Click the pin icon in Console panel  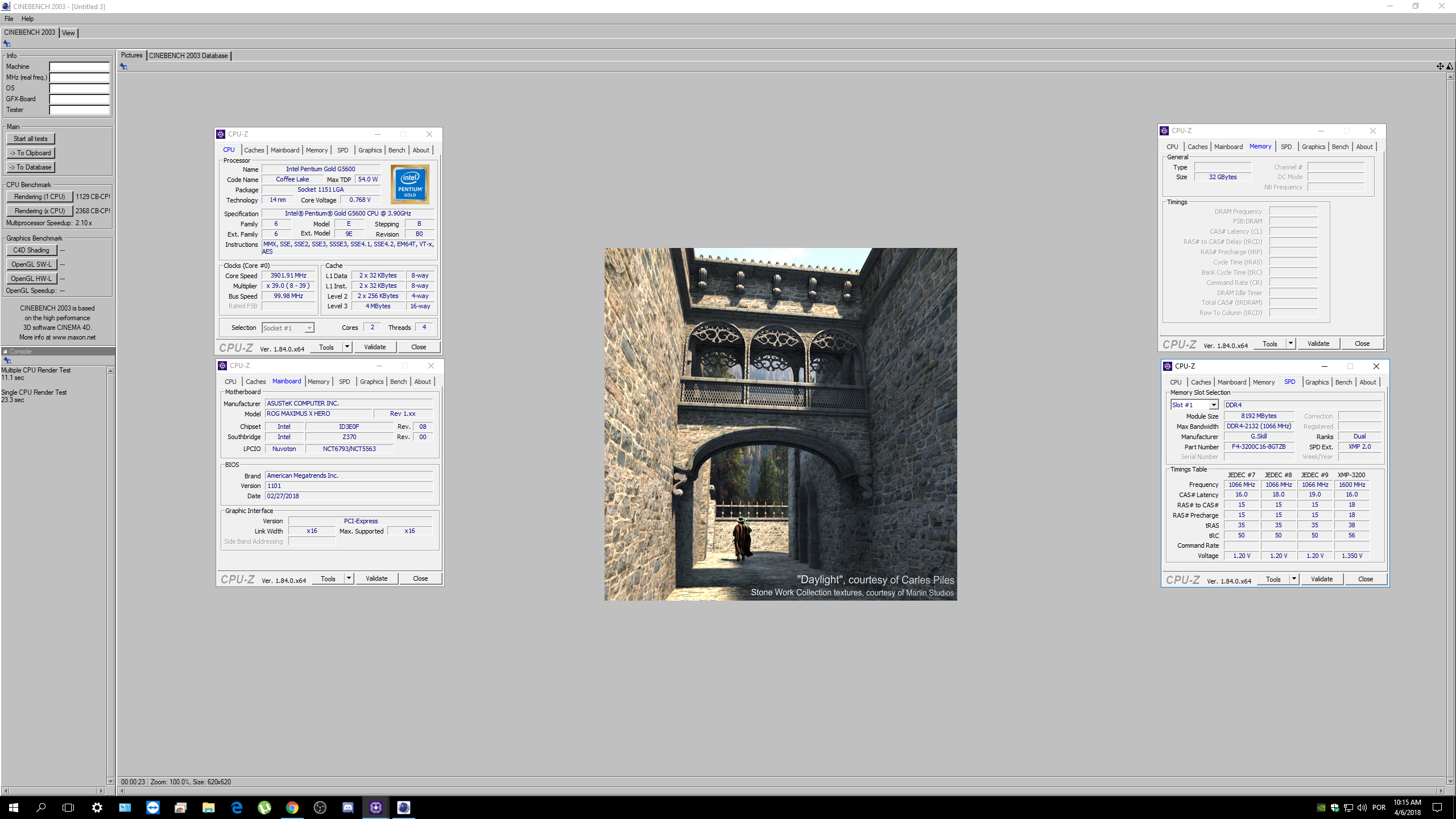[7, 361]
